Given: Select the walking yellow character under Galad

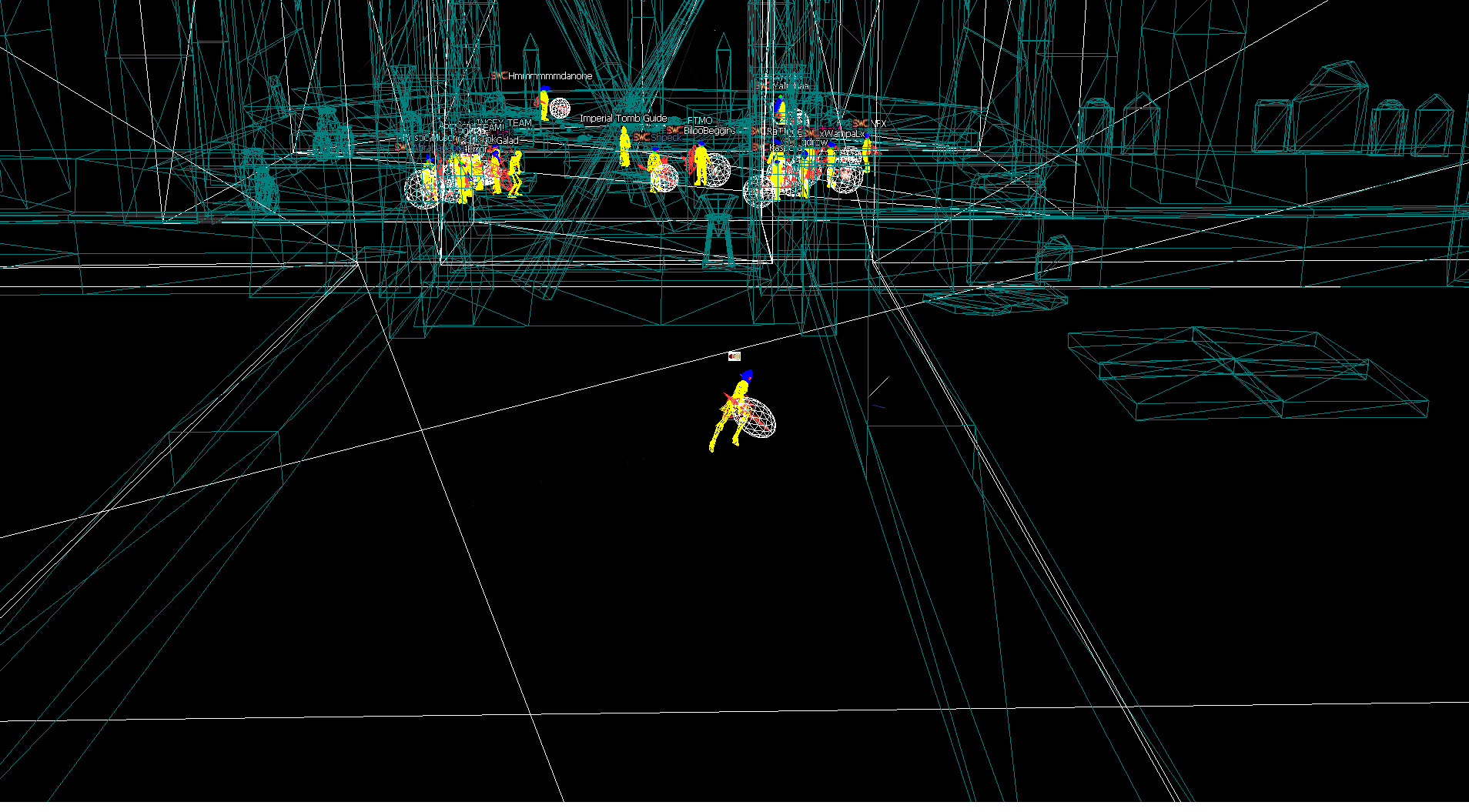Looking at the screenshot, I should [x=514, y=173].
